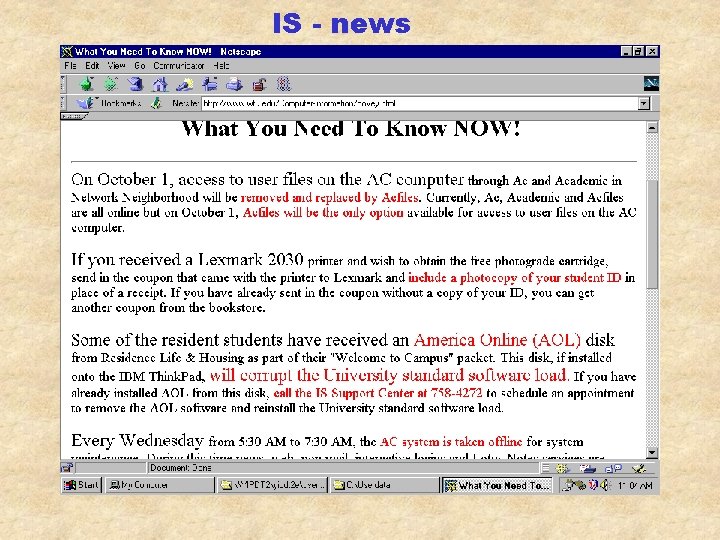Click the Netscape N logo animation
The image size is (720, 540).
click(651, 84)
